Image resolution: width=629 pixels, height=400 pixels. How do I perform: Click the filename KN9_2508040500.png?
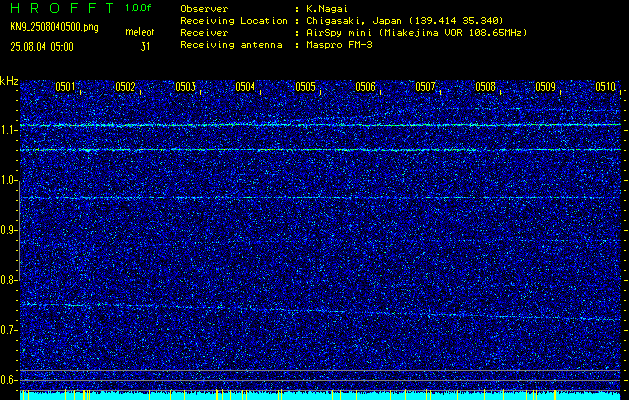click(54, 28)
